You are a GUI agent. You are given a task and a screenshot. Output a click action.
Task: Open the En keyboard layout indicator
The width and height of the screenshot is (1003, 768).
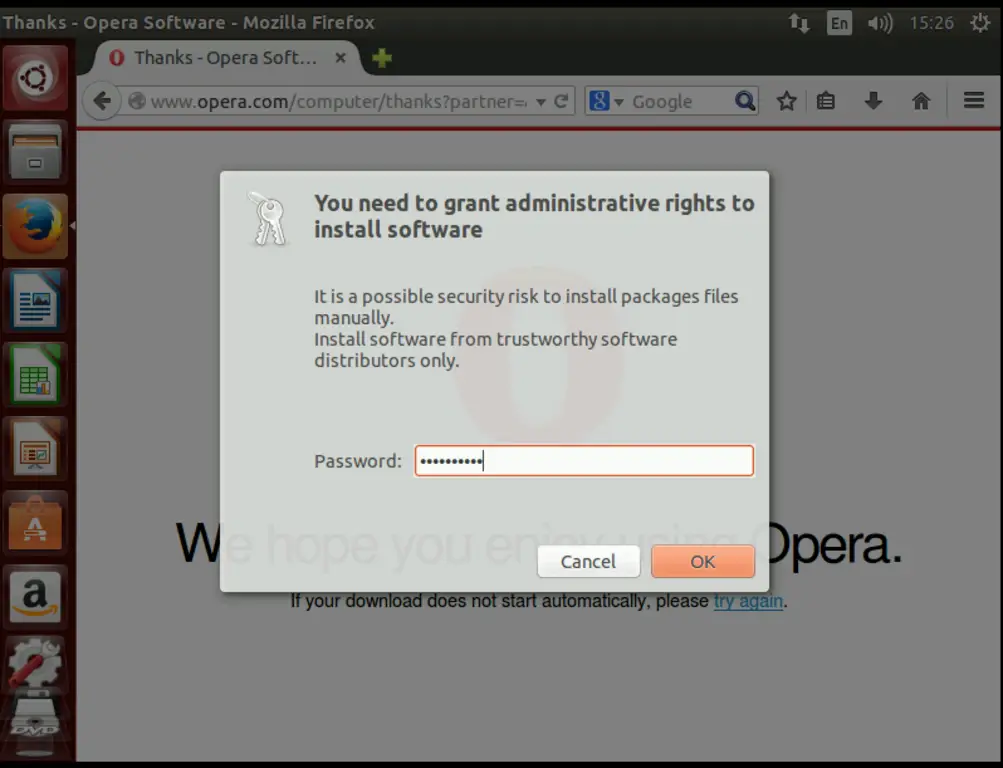(839, 24)
